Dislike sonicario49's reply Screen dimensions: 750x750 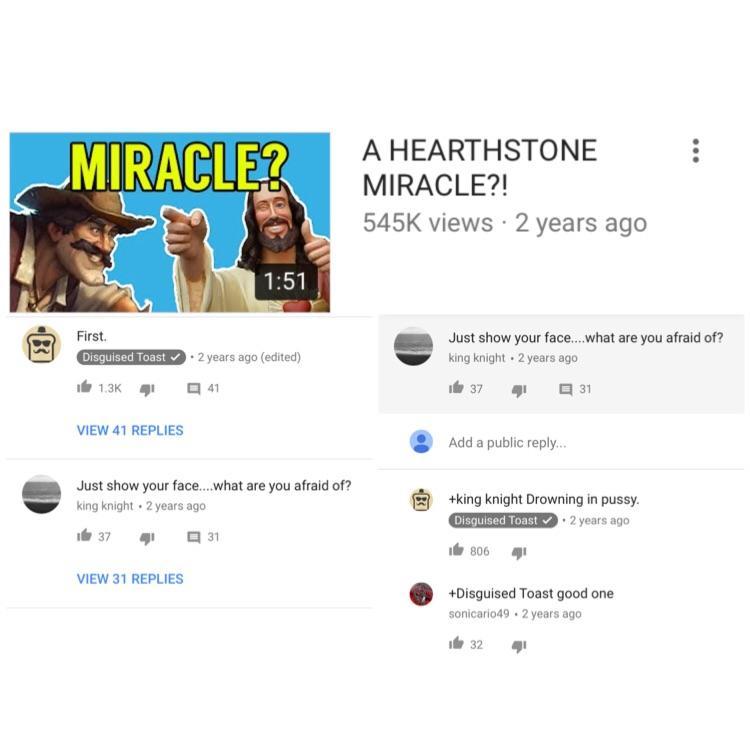pos(519,646)
